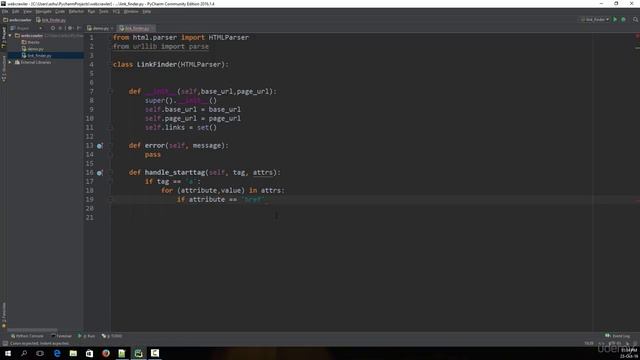This screenshot has width=640, height=360.
Task: Open the View menu
Action: pos(27,11)
